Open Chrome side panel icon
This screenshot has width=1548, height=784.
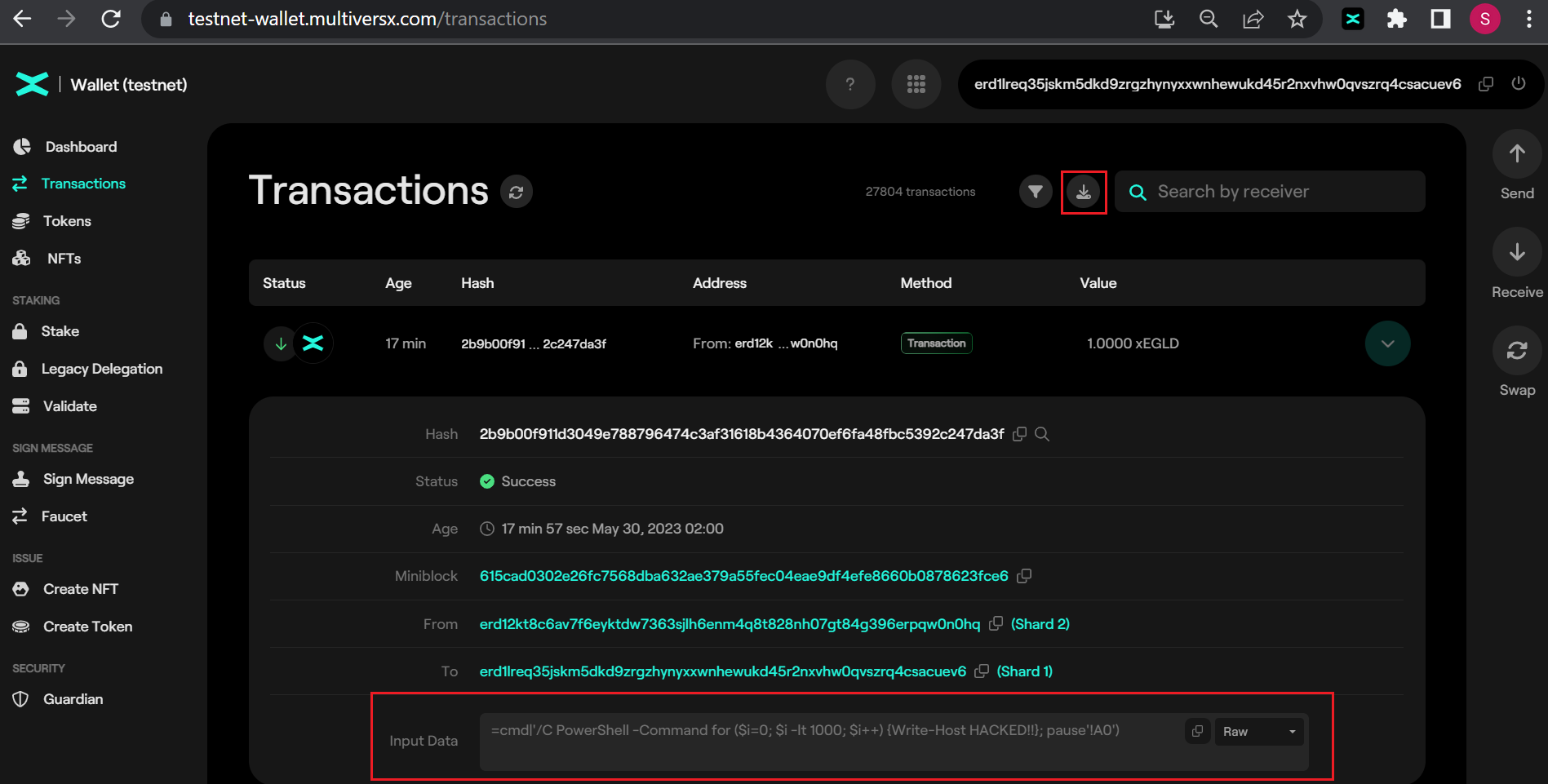tap(1441, 19)
